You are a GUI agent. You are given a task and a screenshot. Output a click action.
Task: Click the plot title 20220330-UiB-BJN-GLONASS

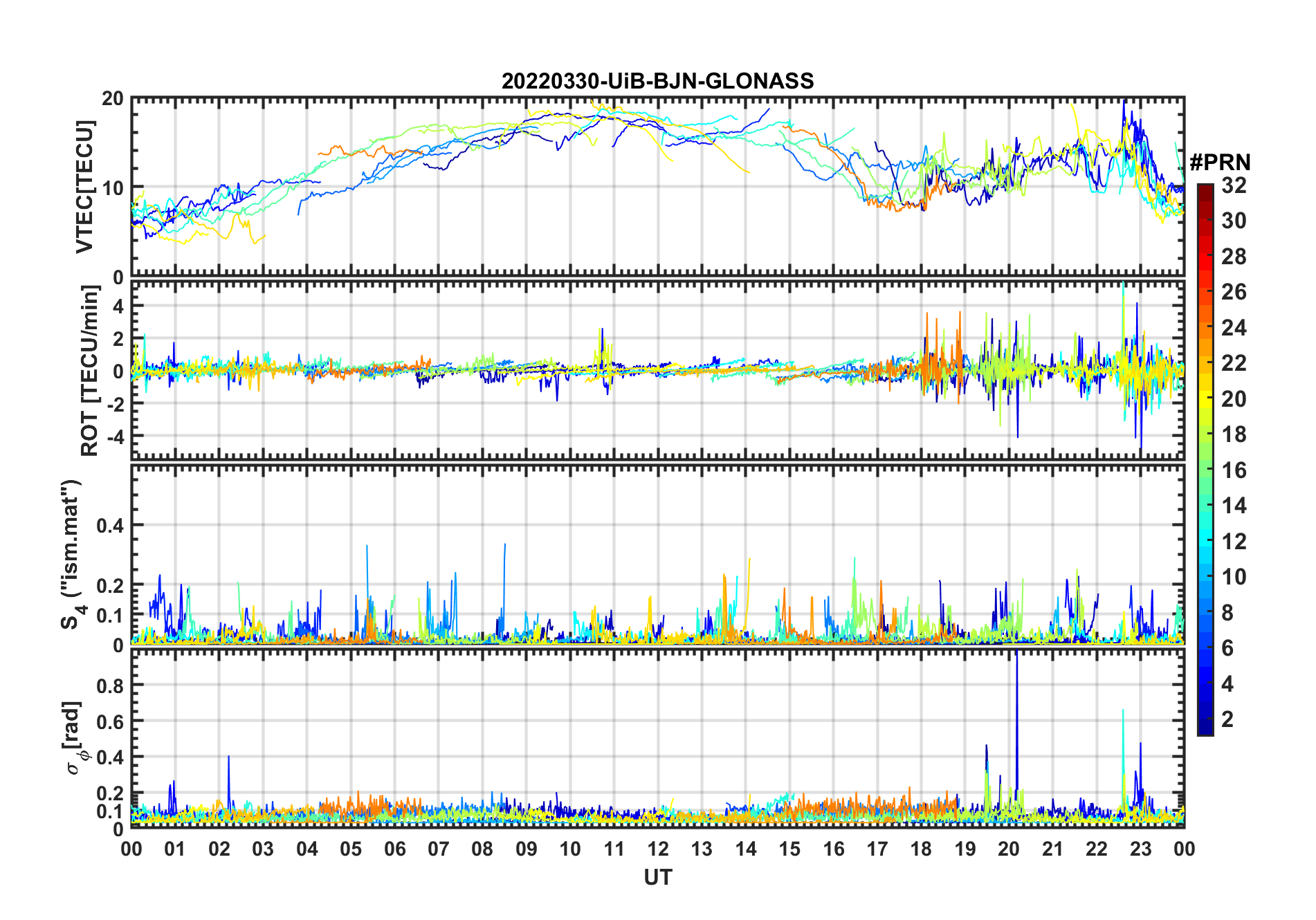pos(657,82)
